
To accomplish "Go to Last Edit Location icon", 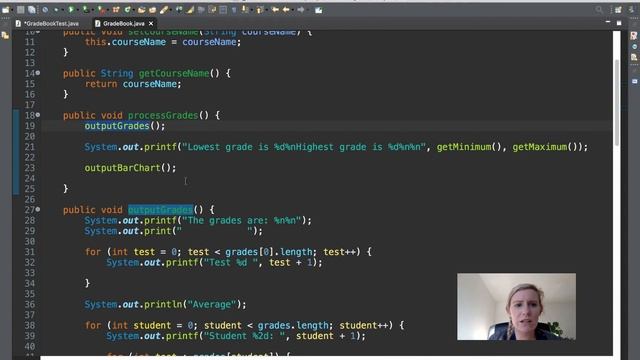I will 275,10.
